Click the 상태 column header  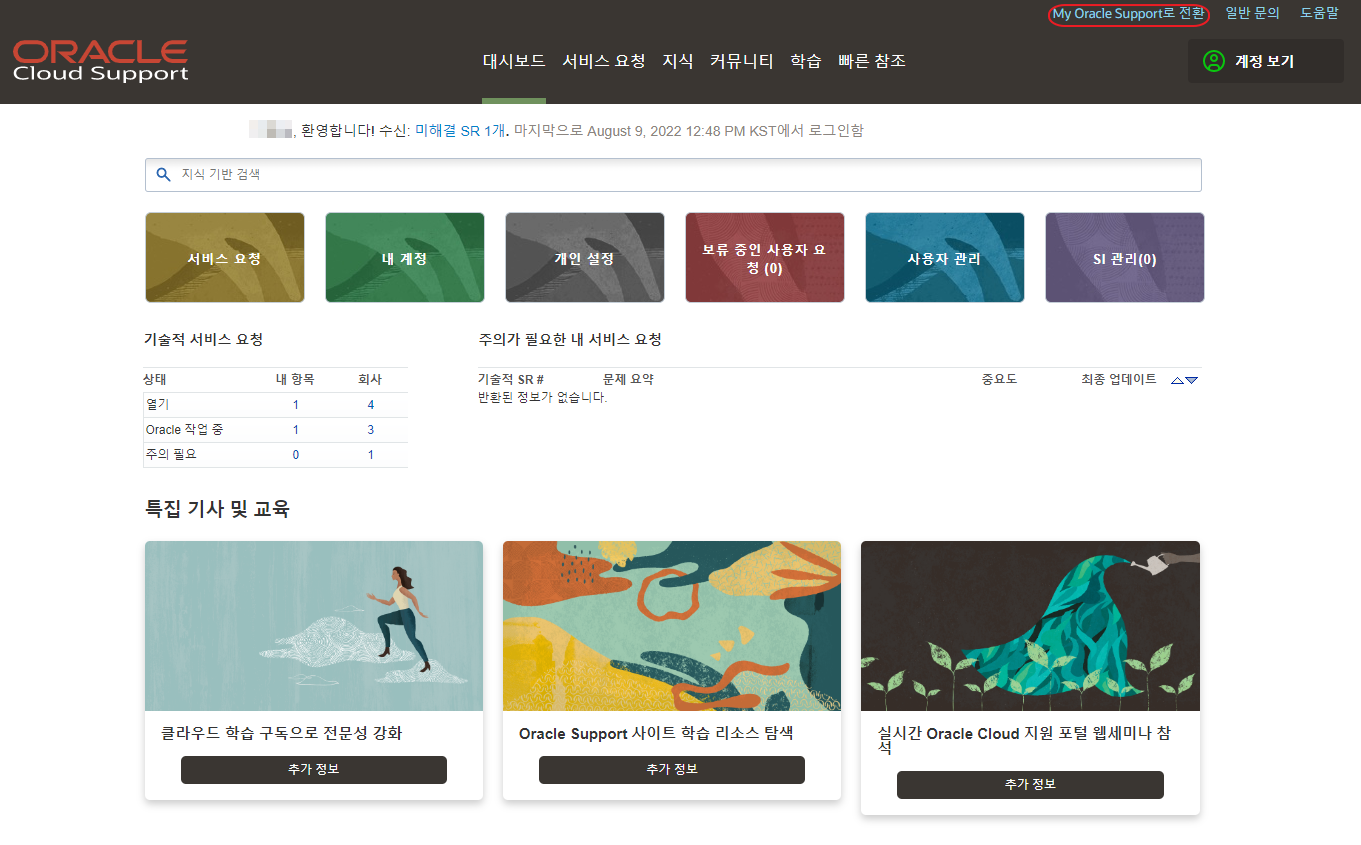click(155, 380)
